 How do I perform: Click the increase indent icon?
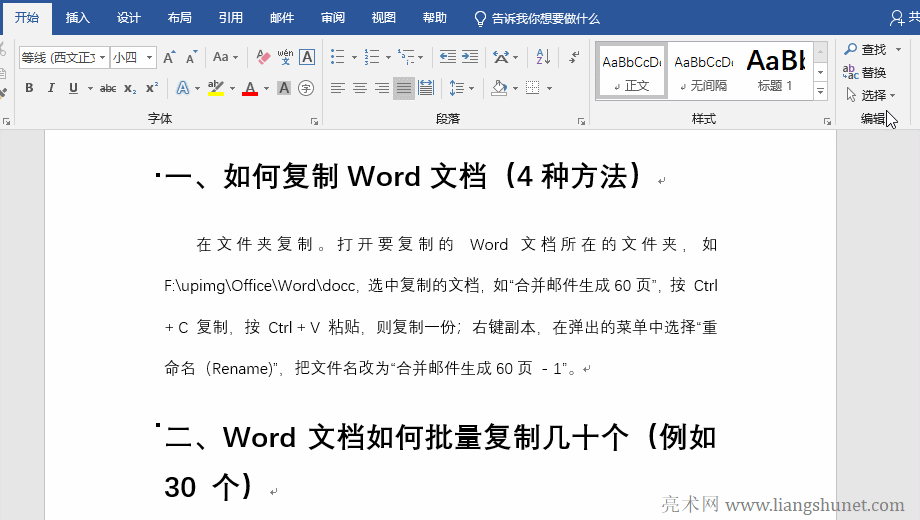click(470, 57)
